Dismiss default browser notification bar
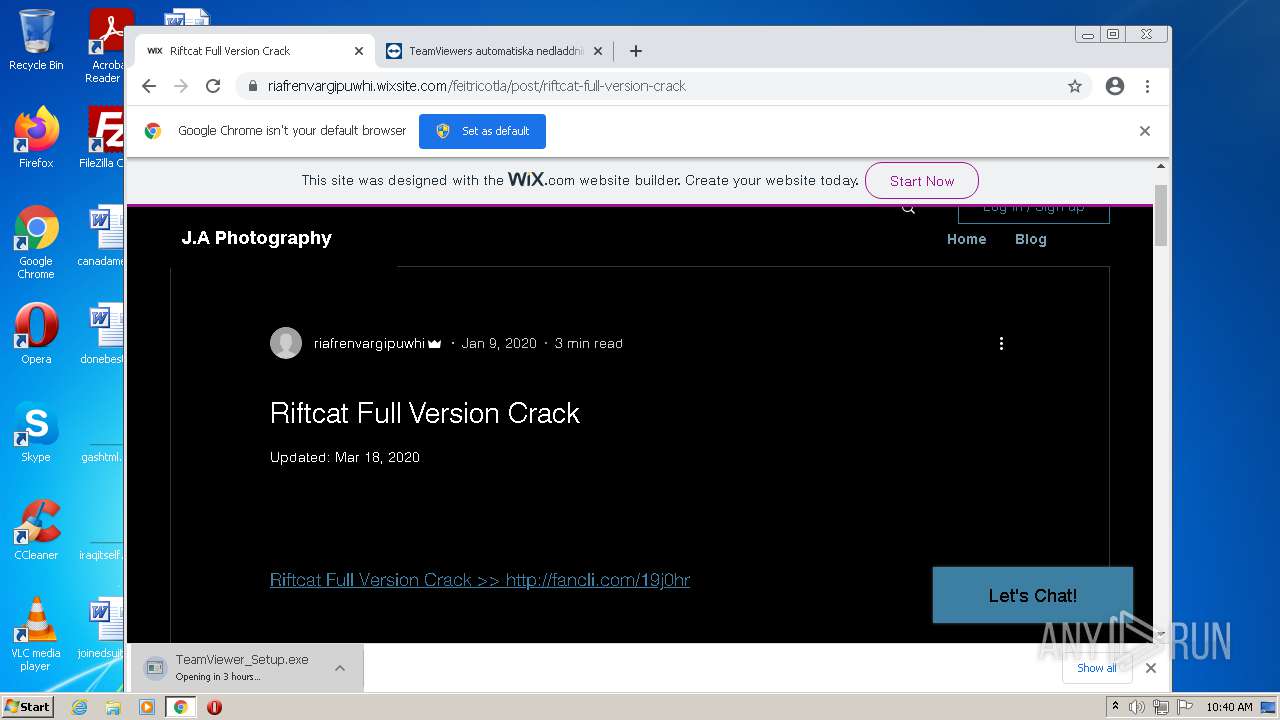Screen dimensions: 1280x720 [x=1145, y=131]
